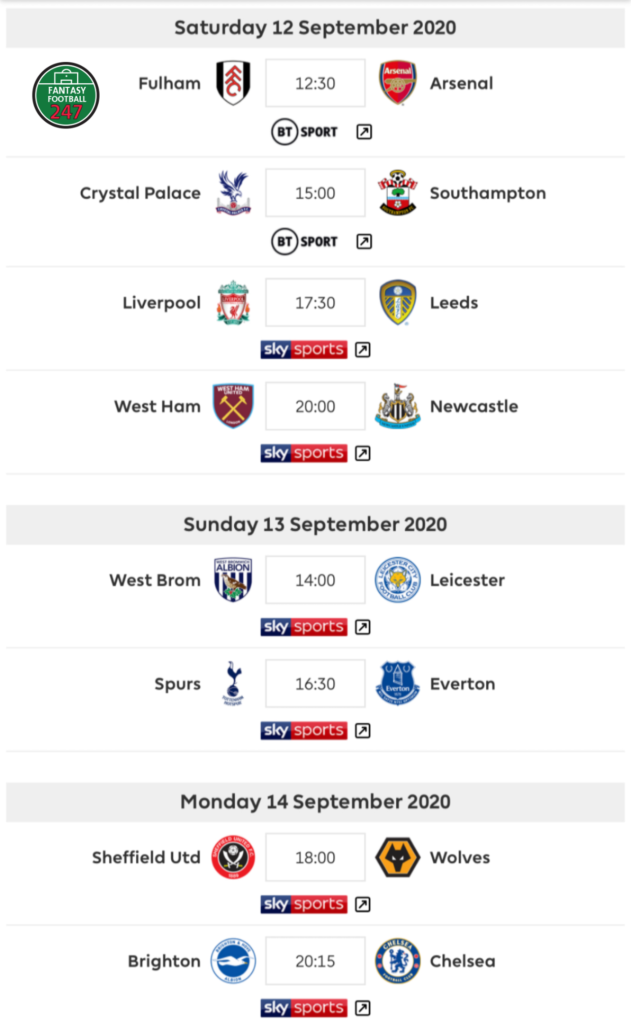The image size is (631, 1024).
Task: Click Sky Sports logo under Spurs v Everton
Action: (x=304, y=730)
